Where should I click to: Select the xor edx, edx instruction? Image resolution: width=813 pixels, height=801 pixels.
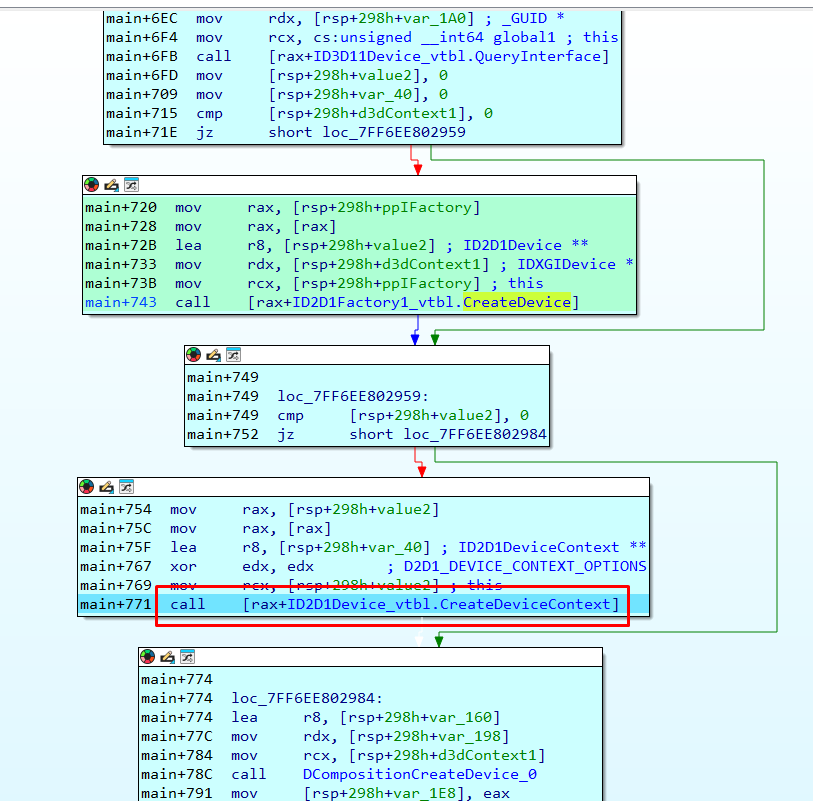click(x=242, y=567)
